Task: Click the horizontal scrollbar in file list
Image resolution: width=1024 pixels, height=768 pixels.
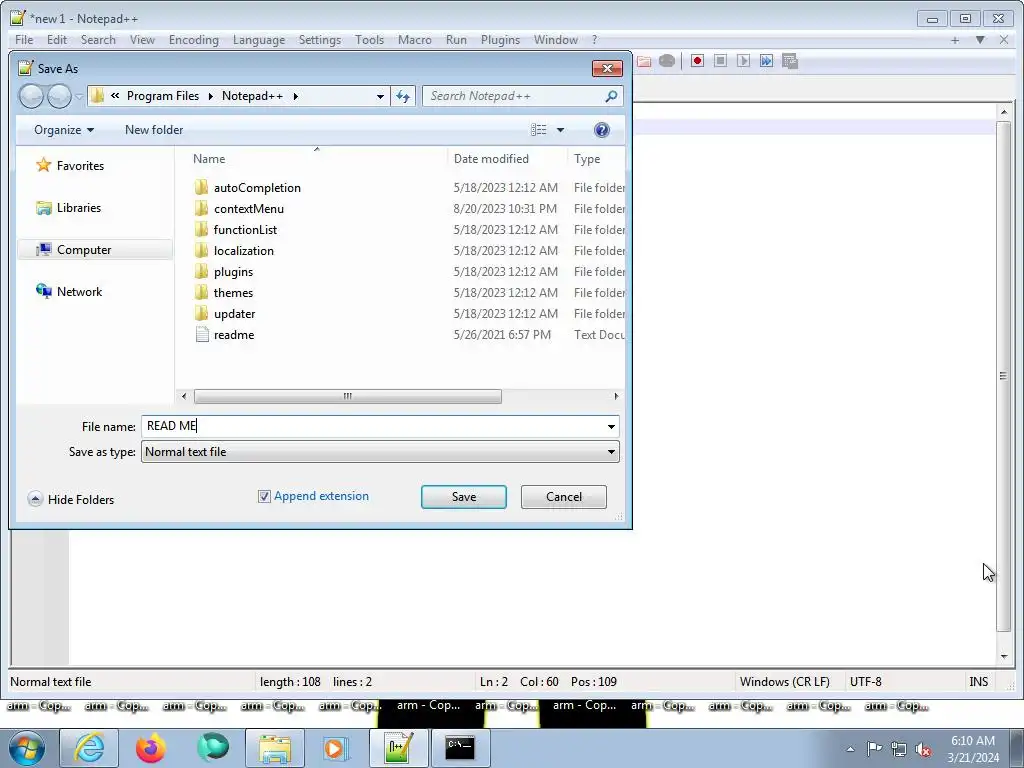Action: click(x=347, y=396)
